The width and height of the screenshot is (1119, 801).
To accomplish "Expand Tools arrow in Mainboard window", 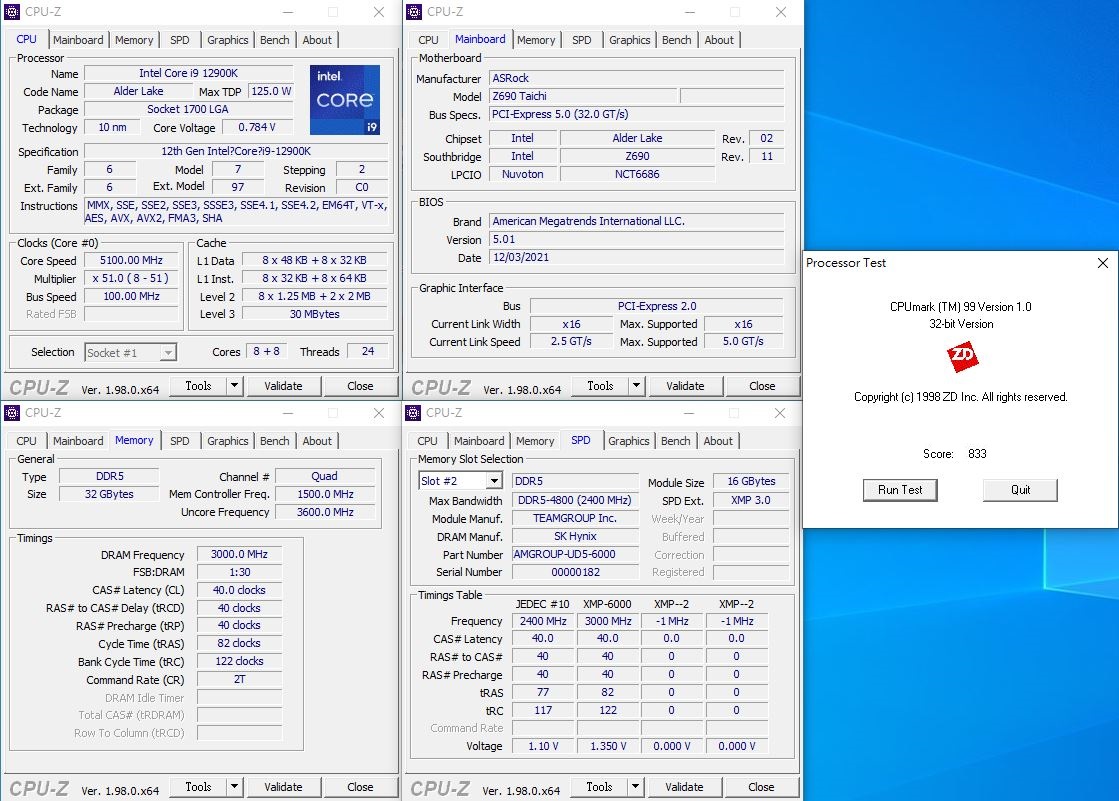I will point(636,386).
